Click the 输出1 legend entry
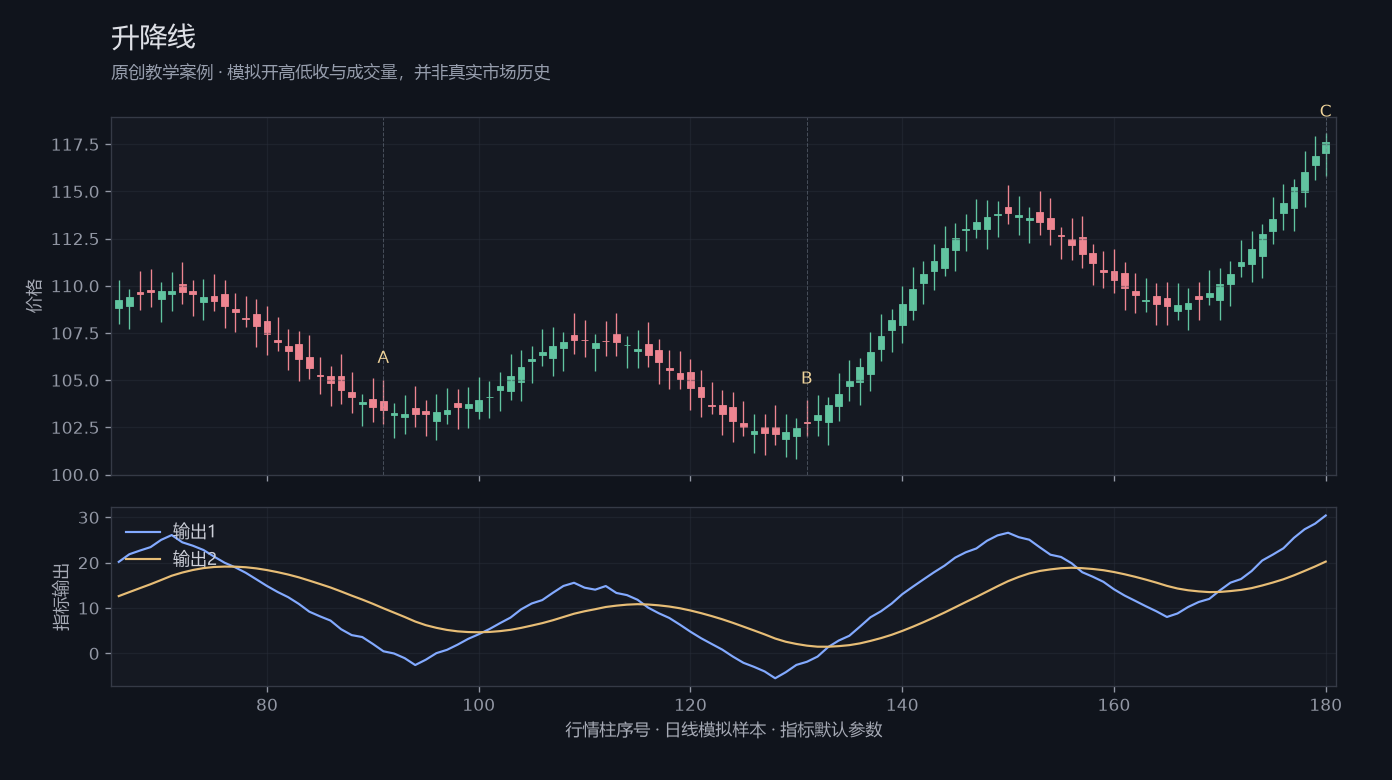1392x780 pixels. (194, 531)
